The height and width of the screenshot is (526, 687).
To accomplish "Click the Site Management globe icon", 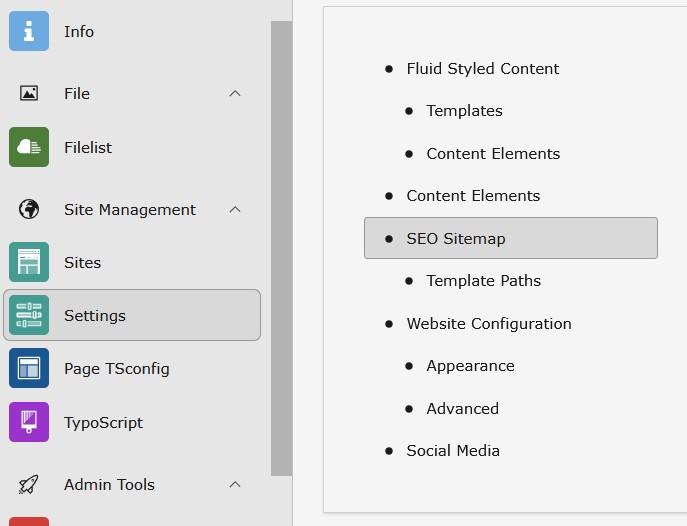I will (x=29, y=209).
